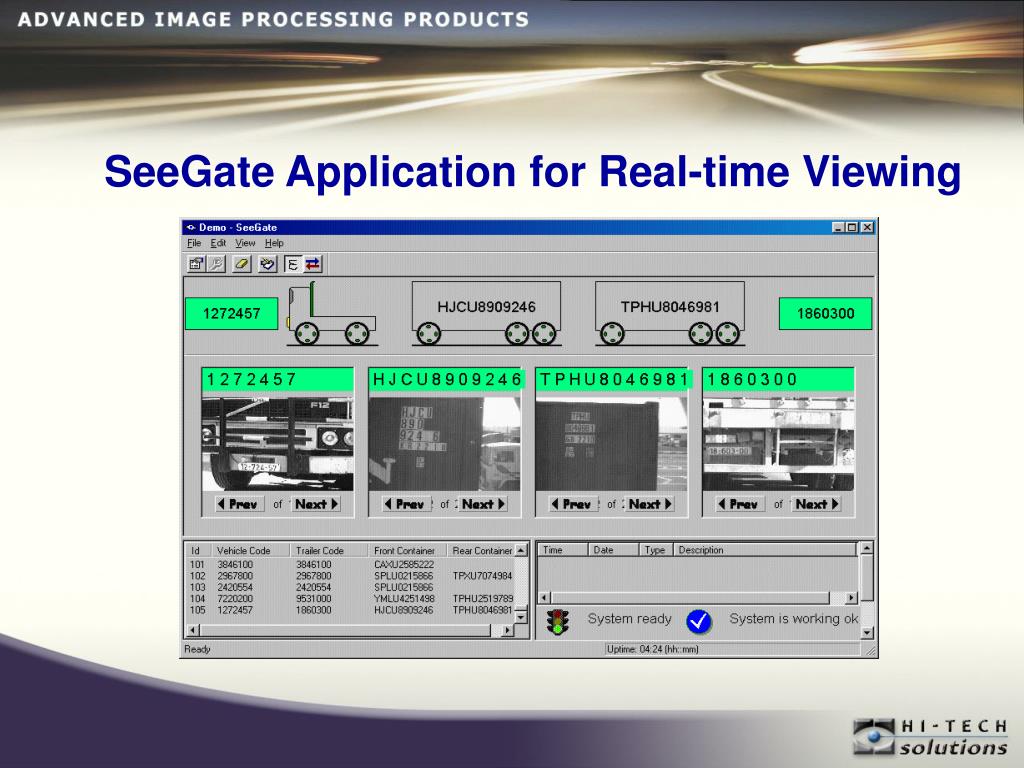This screenshot has height=768, width=1024.
Task: Click the truck front photo thumbnail
Action: pyautogui.click(x=278, y=444)
